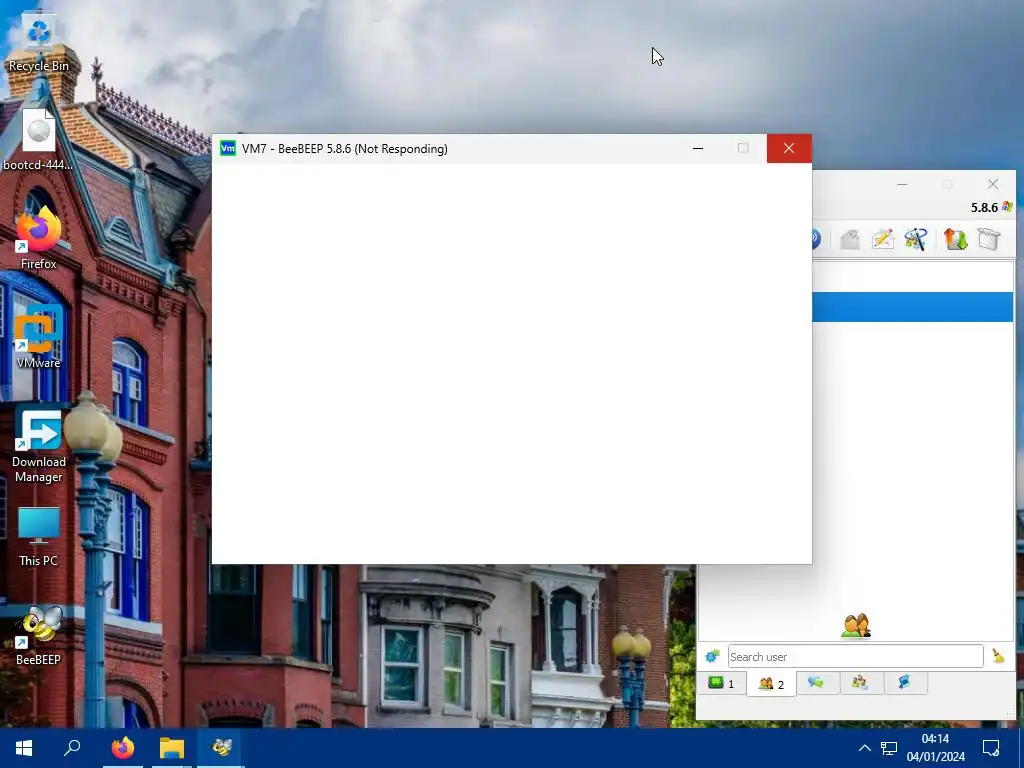
Task: Open the file transfer up-down arrows icon
Action: [x=955, y=239]
